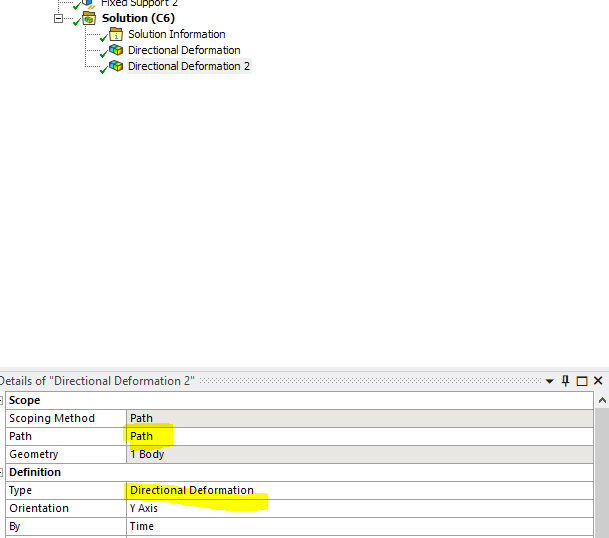Viewport: 609px width, 538px height.
Task: Select the Directional Deformation tree item
Action: [184, 50]
